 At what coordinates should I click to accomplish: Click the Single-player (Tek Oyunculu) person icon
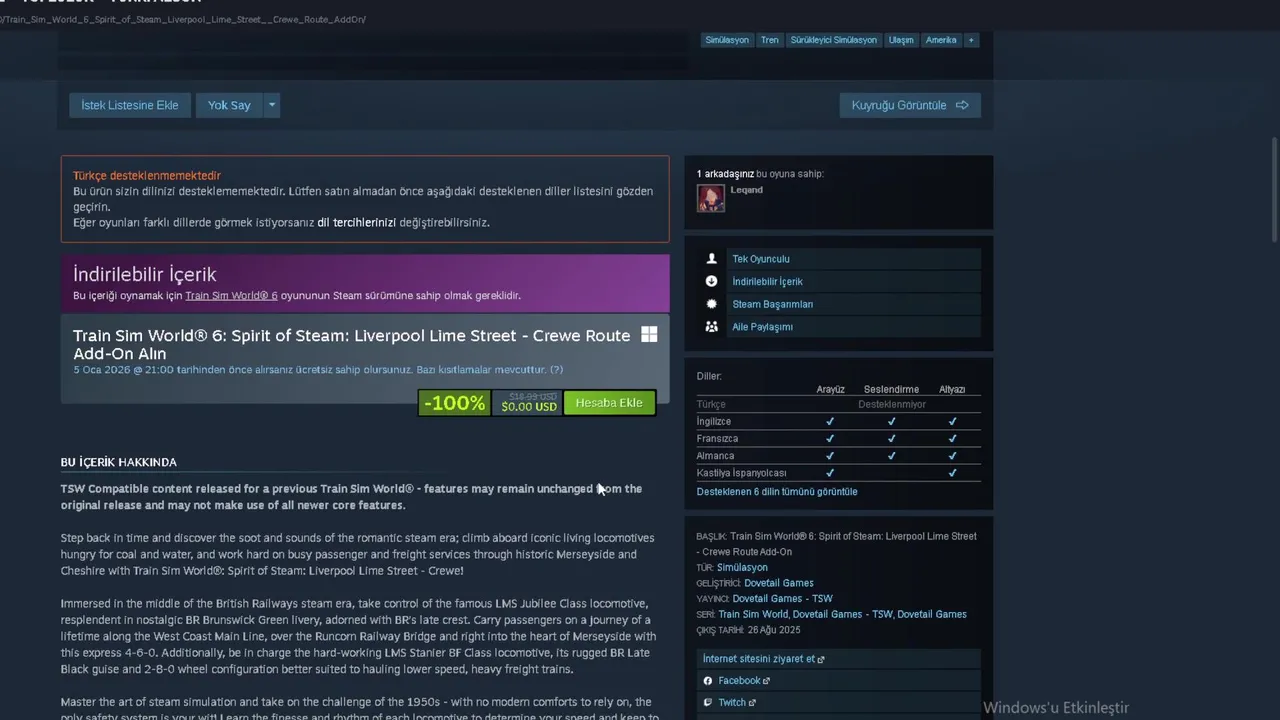[712, 259]
